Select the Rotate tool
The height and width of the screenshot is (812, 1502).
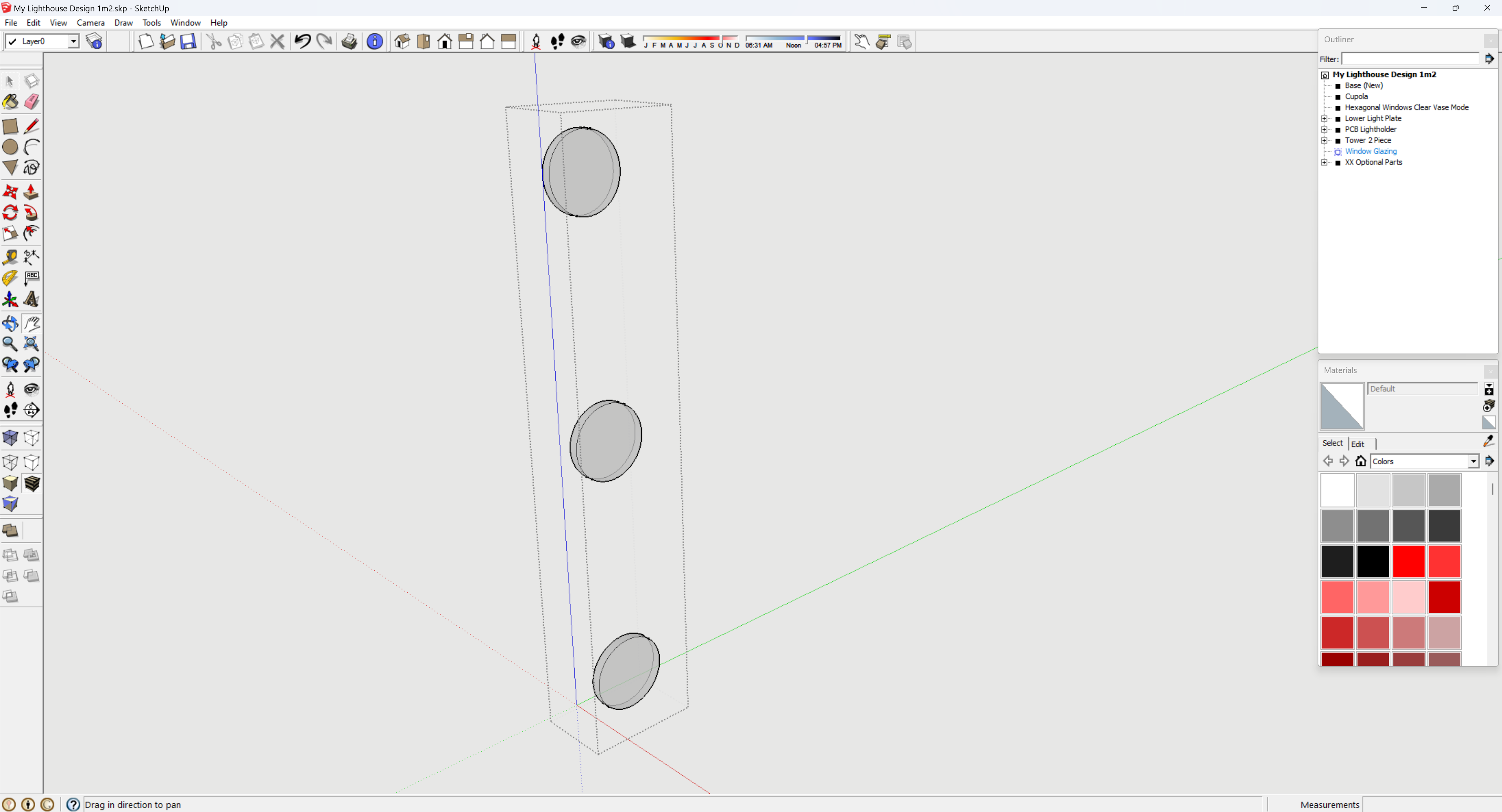(x=10, y=213)
